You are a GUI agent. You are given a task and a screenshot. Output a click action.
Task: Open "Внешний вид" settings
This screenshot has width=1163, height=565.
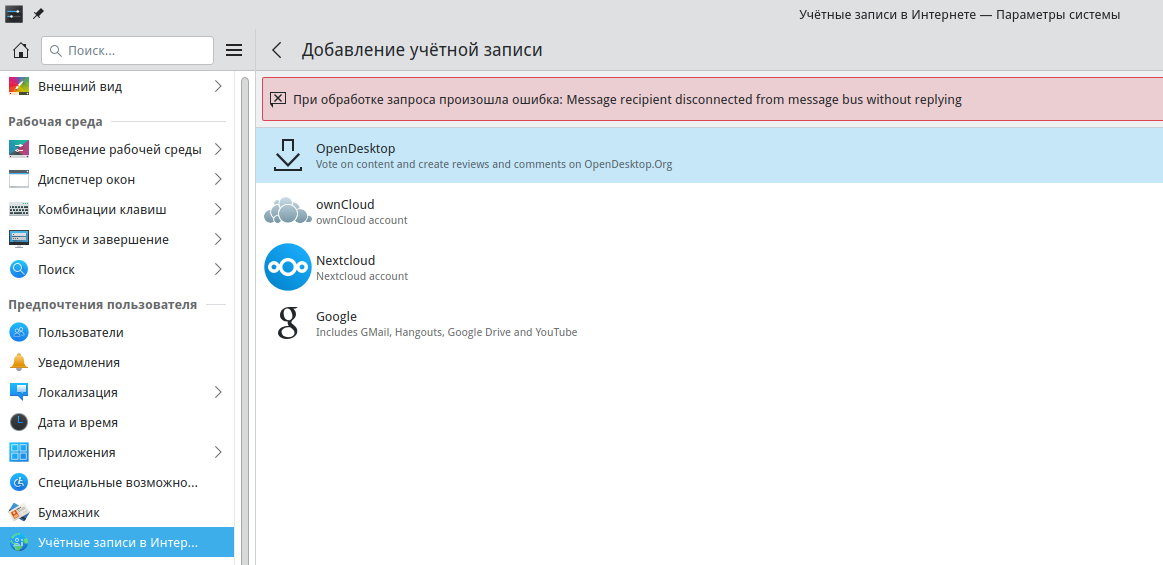(116, 86)
